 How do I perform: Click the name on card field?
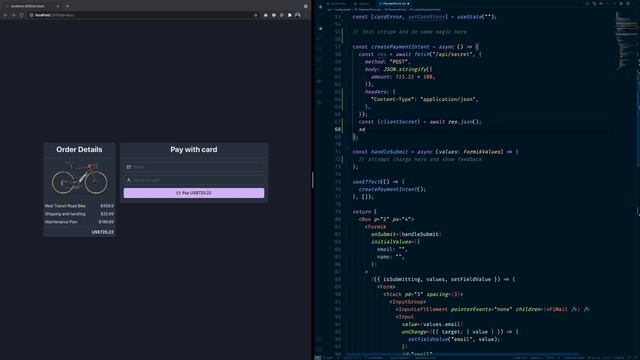pyautogui.click(x=194, y=180)
